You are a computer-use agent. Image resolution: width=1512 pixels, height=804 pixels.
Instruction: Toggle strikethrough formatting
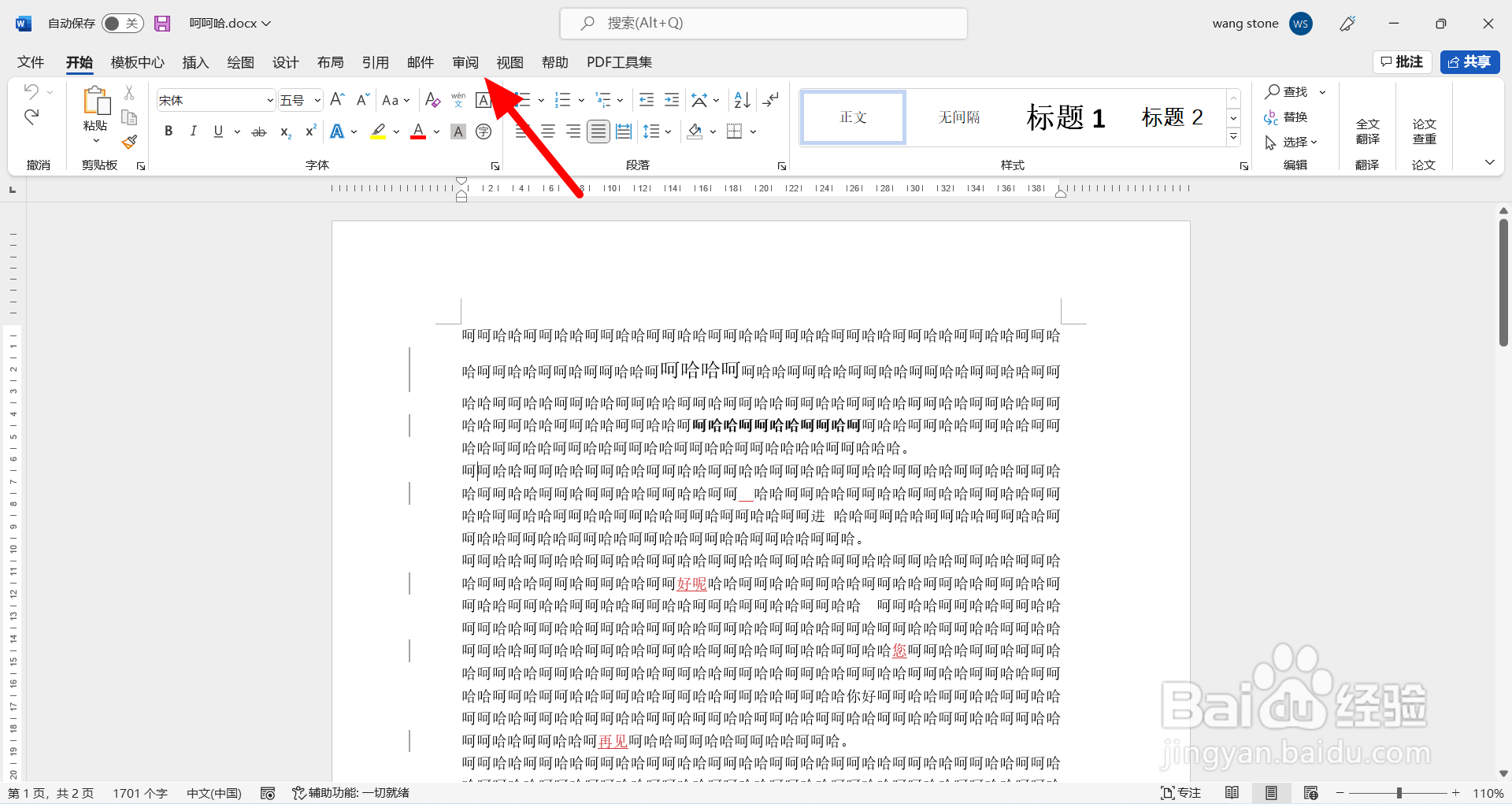point(259,132)
